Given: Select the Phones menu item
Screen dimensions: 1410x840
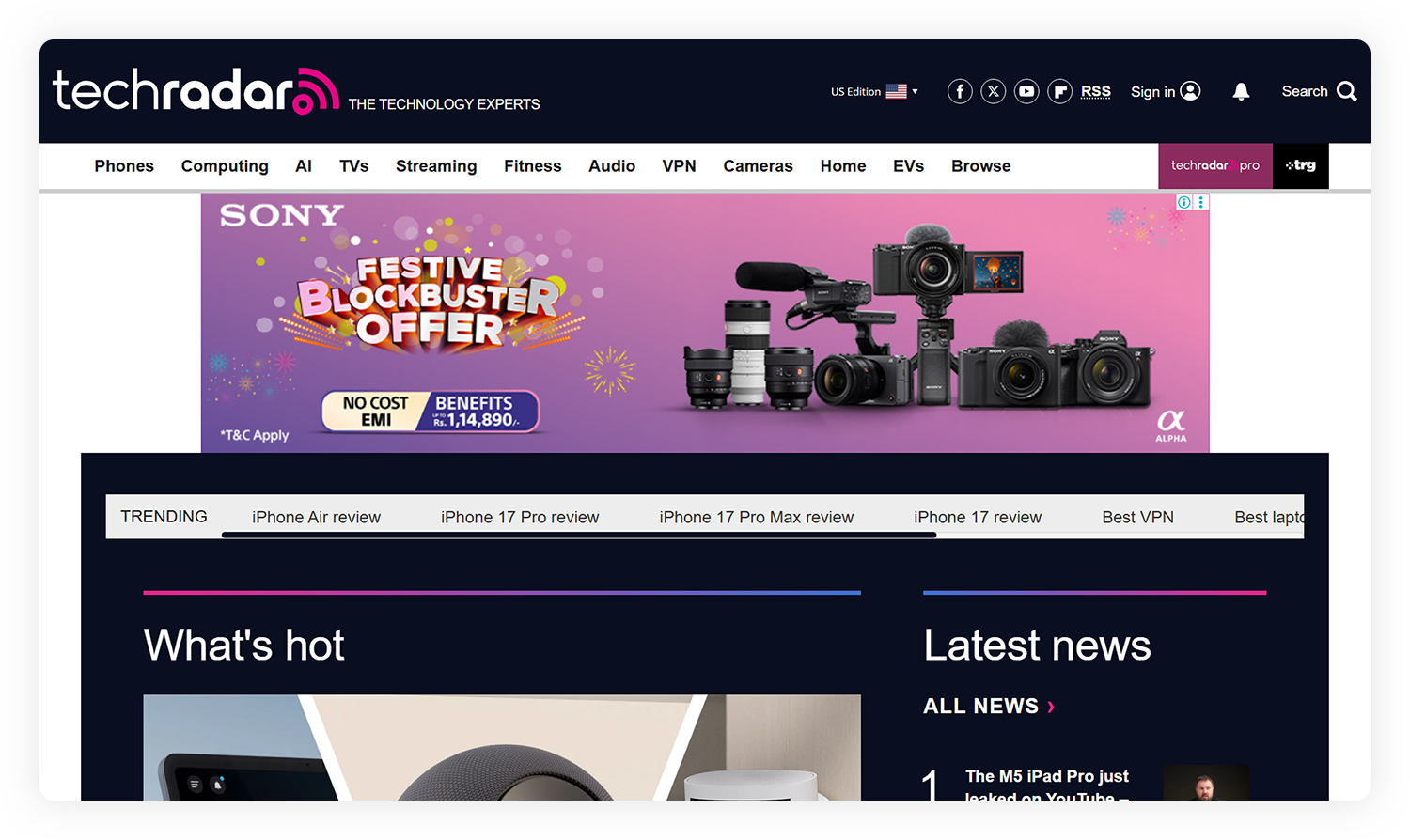Looking at the screenshot, I should [x=124, y=166].
